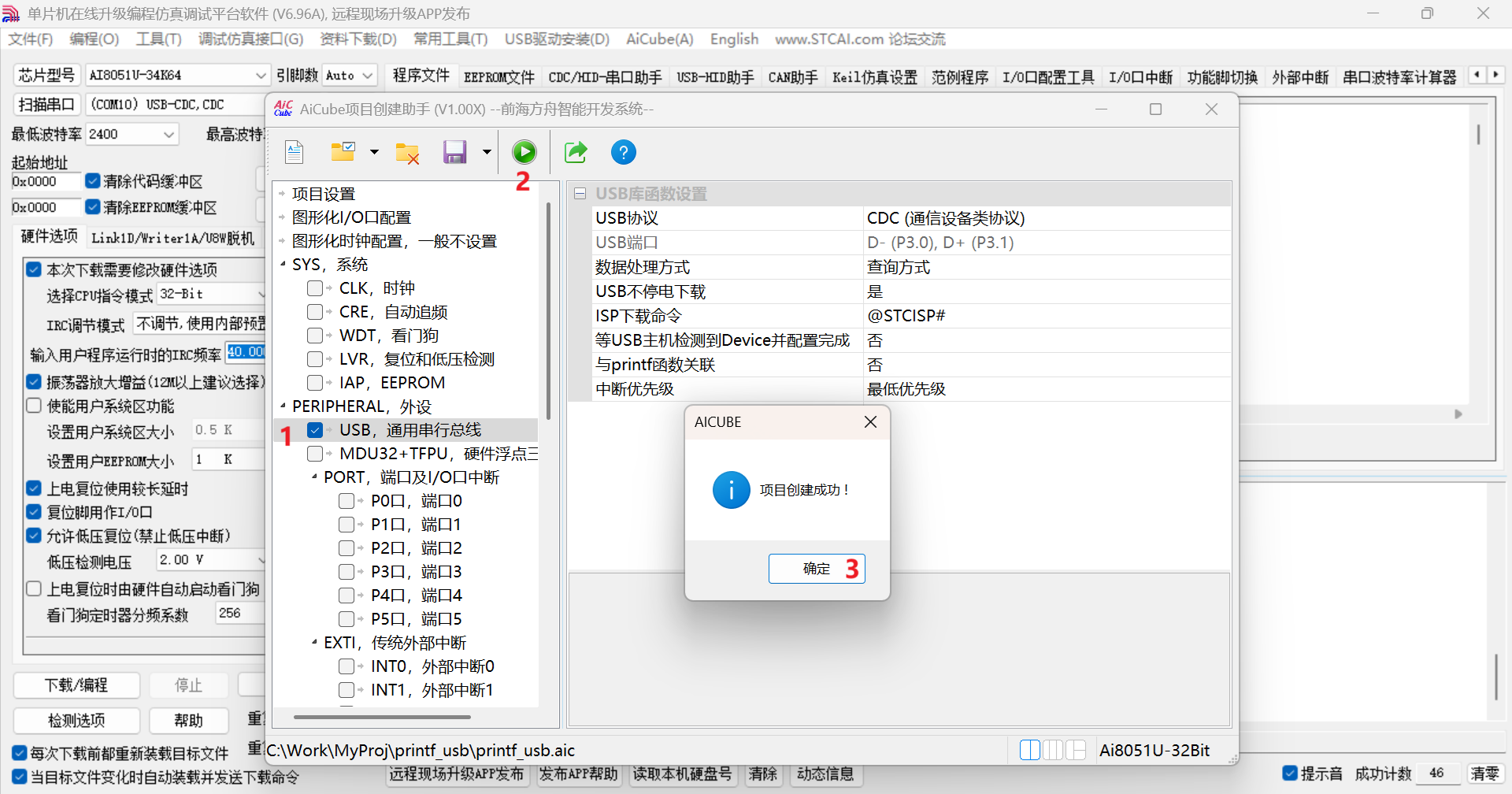Click the 下载/编程 button
1512x794 pixels.
(76, 685)
